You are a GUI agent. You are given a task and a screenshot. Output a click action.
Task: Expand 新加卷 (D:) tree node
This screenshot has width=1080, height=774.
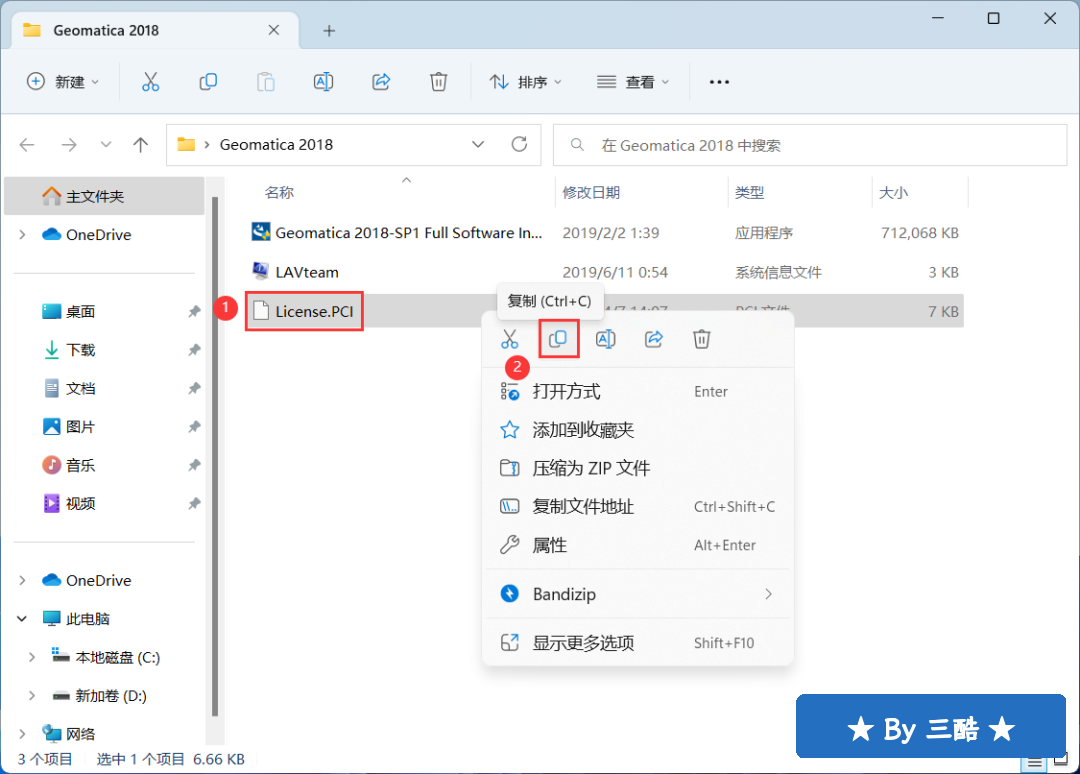[32, 695]
